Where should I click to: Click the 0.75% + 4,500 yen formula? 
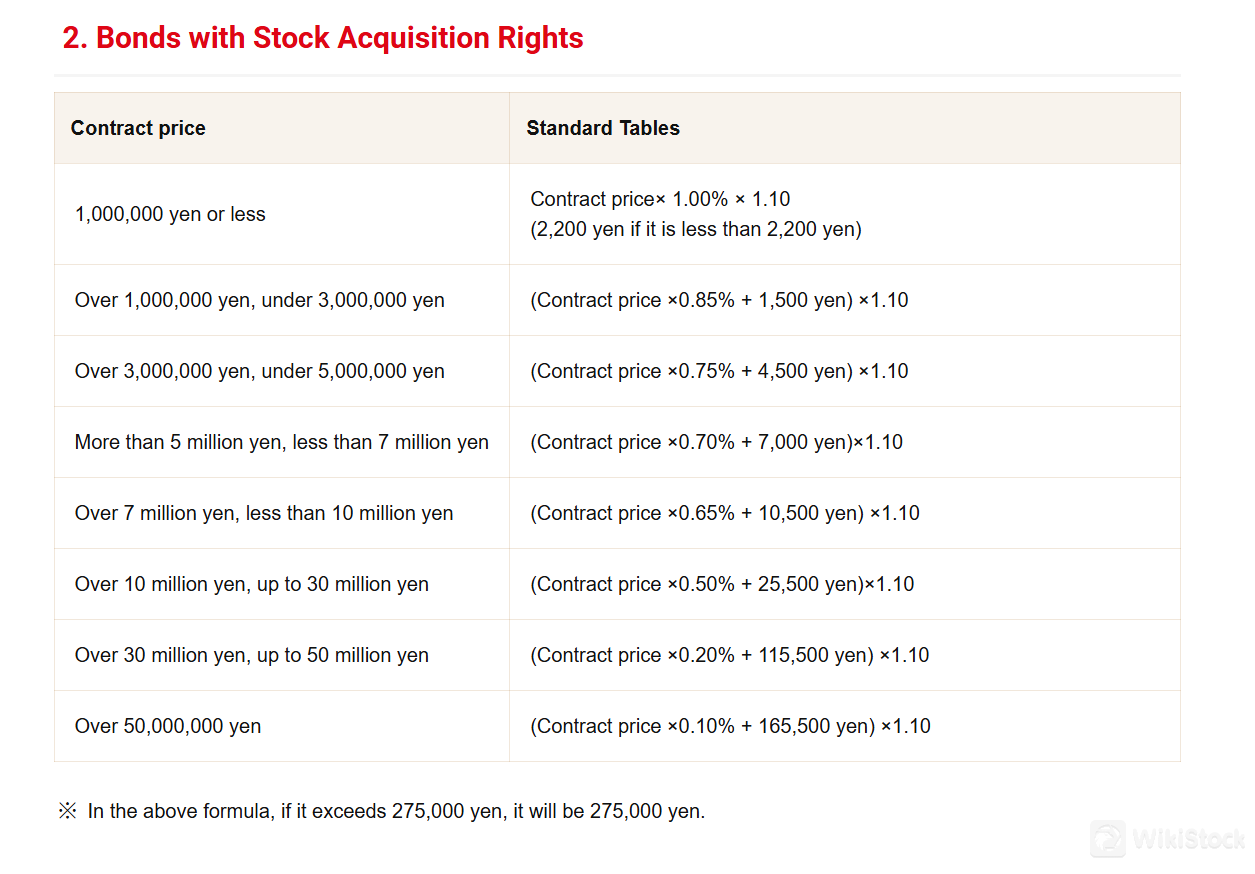point(719,371)
